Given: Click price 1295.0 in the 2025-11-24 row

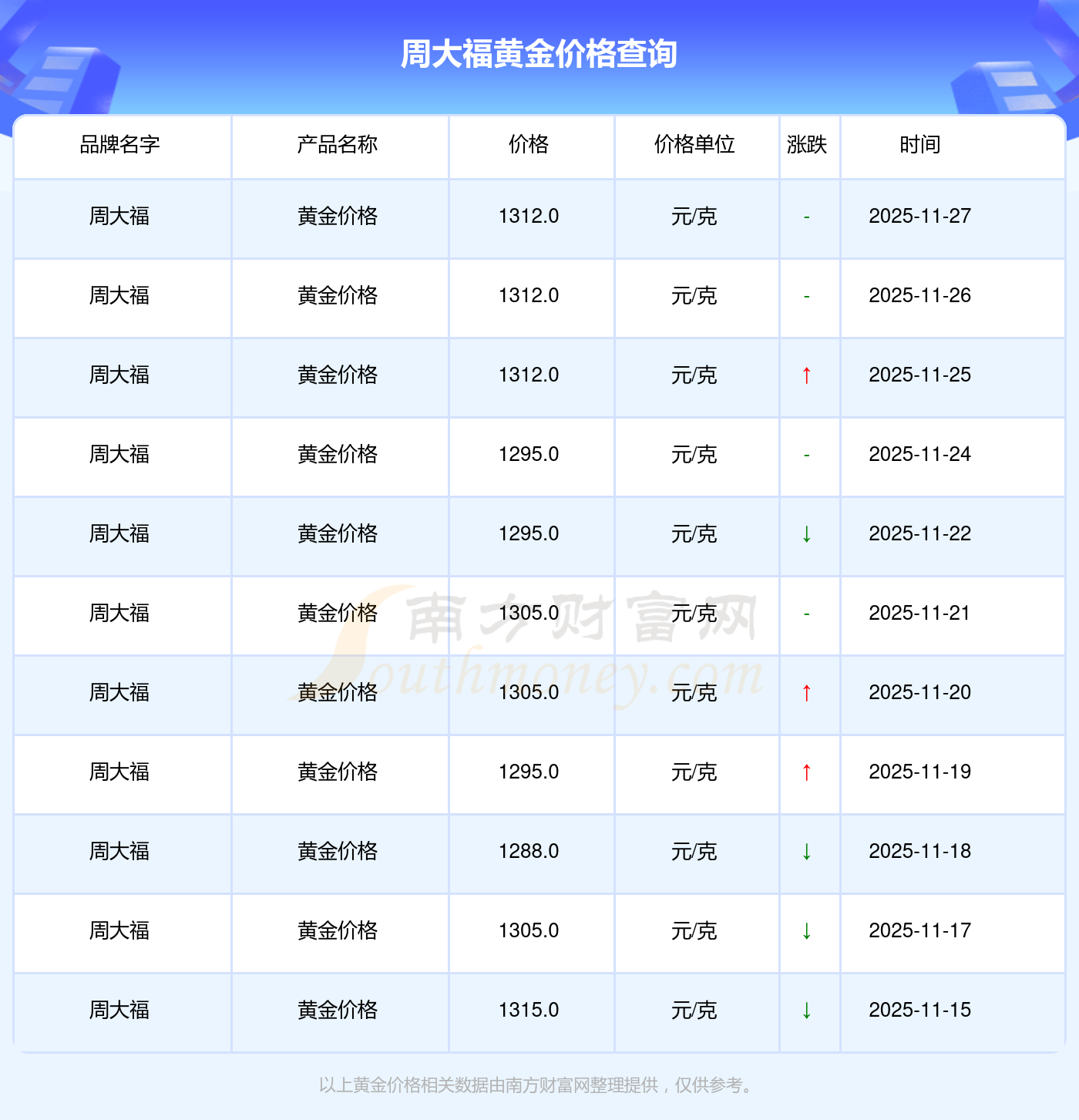Looking at the screenshot, I should click(529, 455).
